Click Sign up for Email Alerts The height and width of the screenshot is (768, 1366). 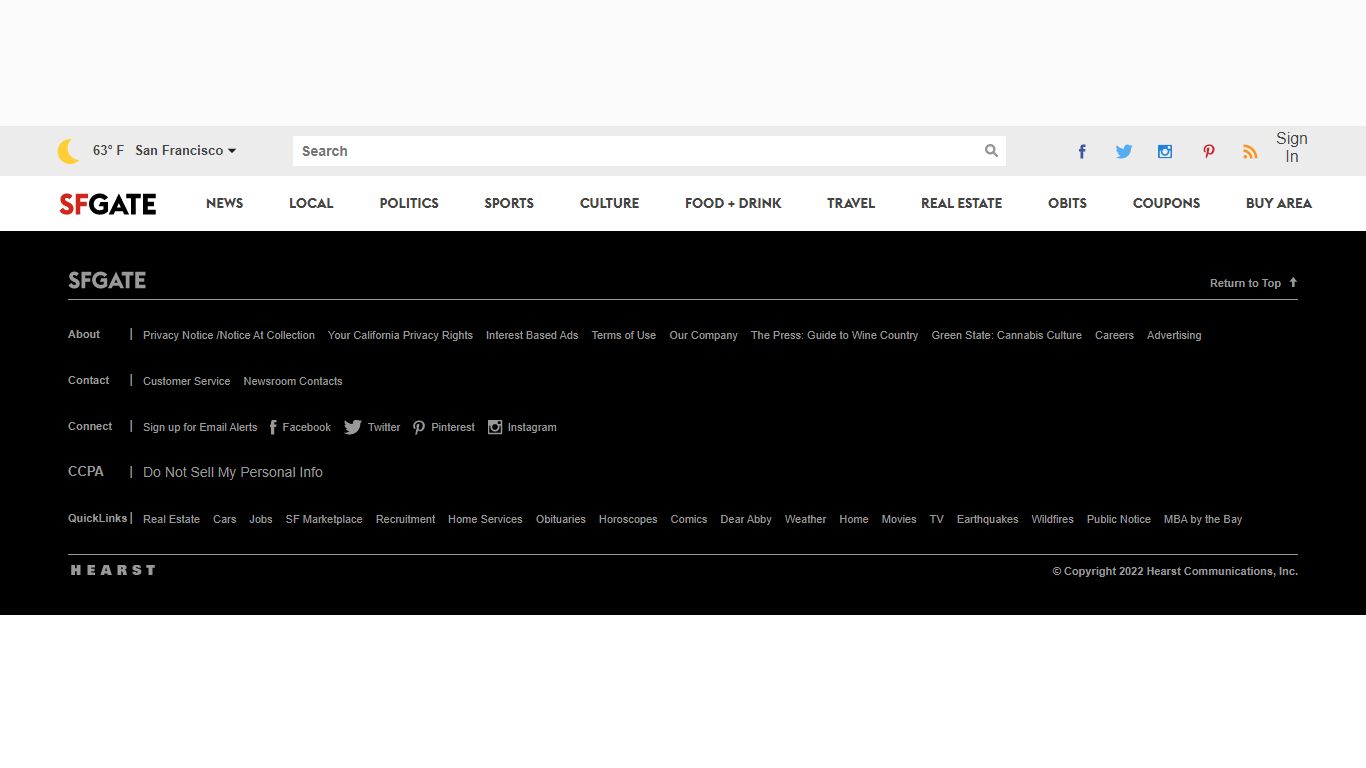[x=200, y=427]
